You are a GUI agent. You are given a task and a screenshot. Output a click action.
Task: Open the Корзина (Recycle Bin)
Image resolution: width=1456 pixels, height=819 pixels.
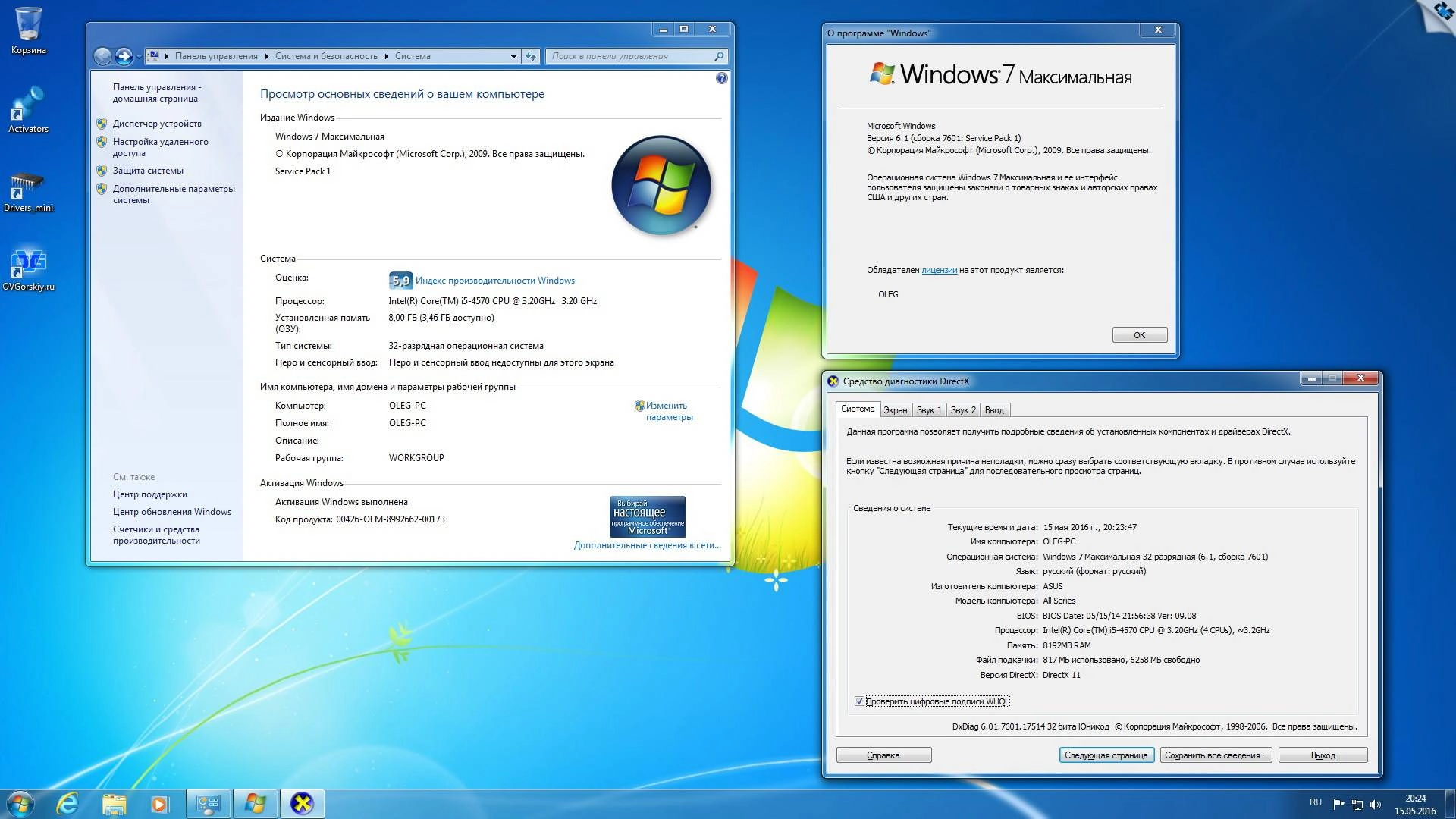(x=29, y=23)
